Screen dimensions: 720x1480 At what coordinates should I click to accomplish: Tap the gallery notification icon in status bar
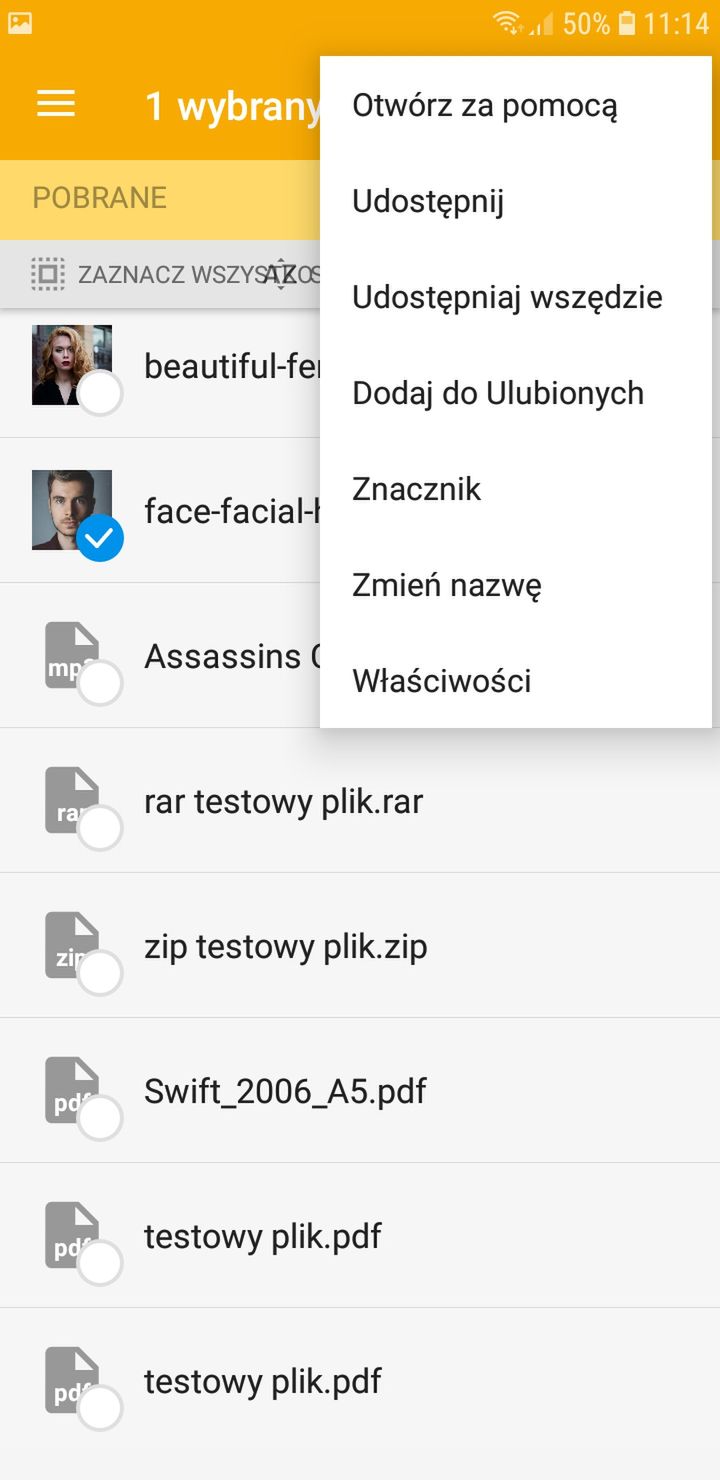coord(20,23)
